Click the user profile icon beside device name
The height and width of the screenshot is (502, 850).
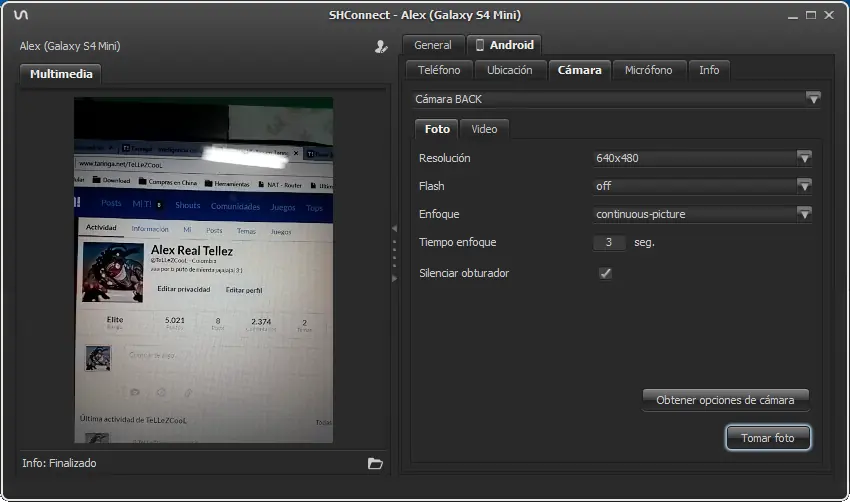click(381, 47)
